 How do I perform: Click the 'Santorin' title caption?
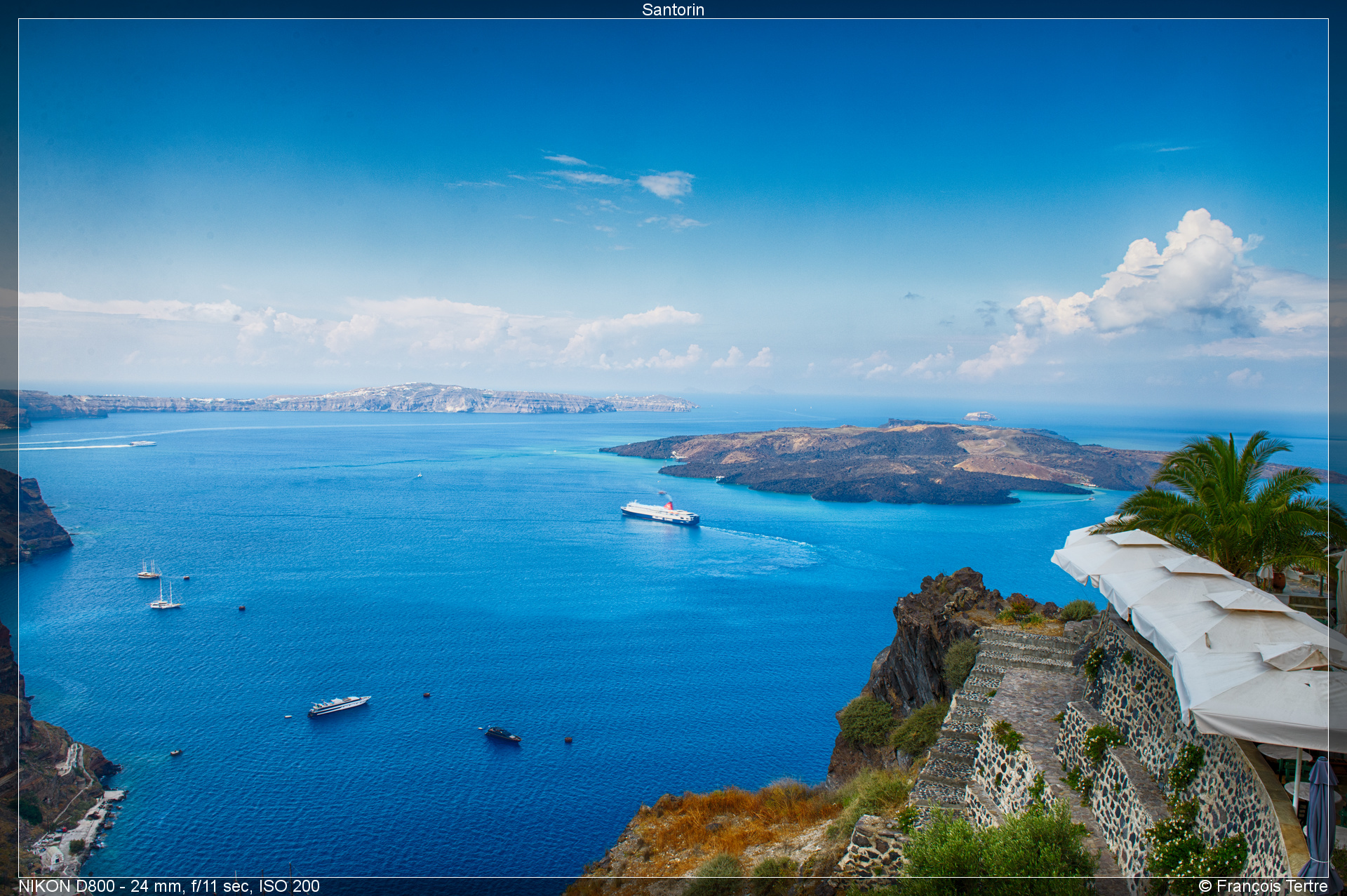(673, 10)
